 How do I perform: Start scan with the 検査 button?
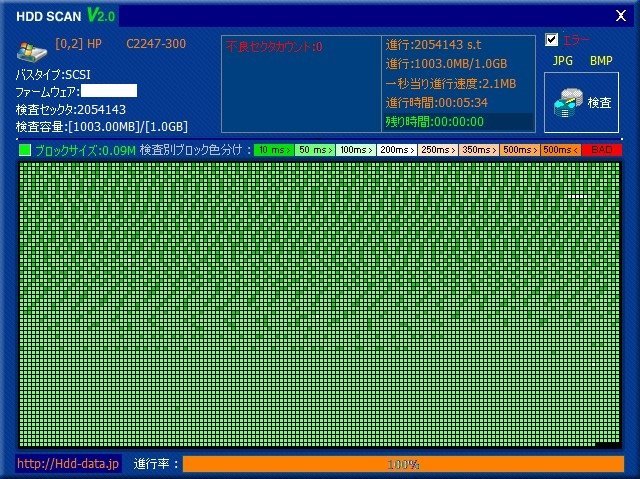click(581, 102)
